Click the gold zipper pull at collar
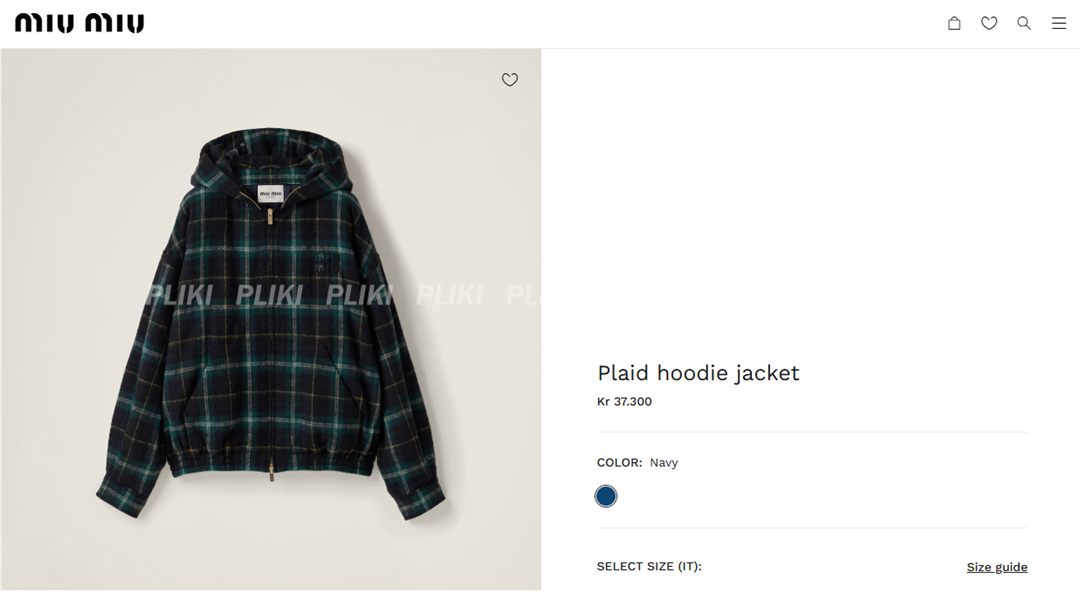The width and height of the screenshot is (1080, 592). pos(270,217)
